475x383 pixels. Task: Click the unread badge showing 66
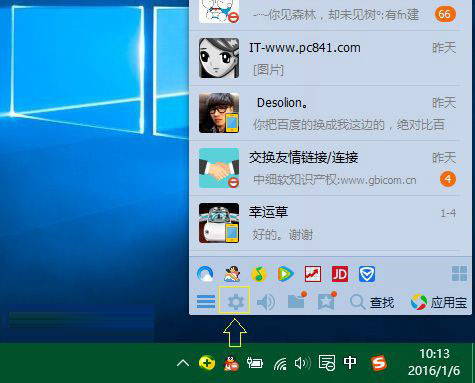445,14
